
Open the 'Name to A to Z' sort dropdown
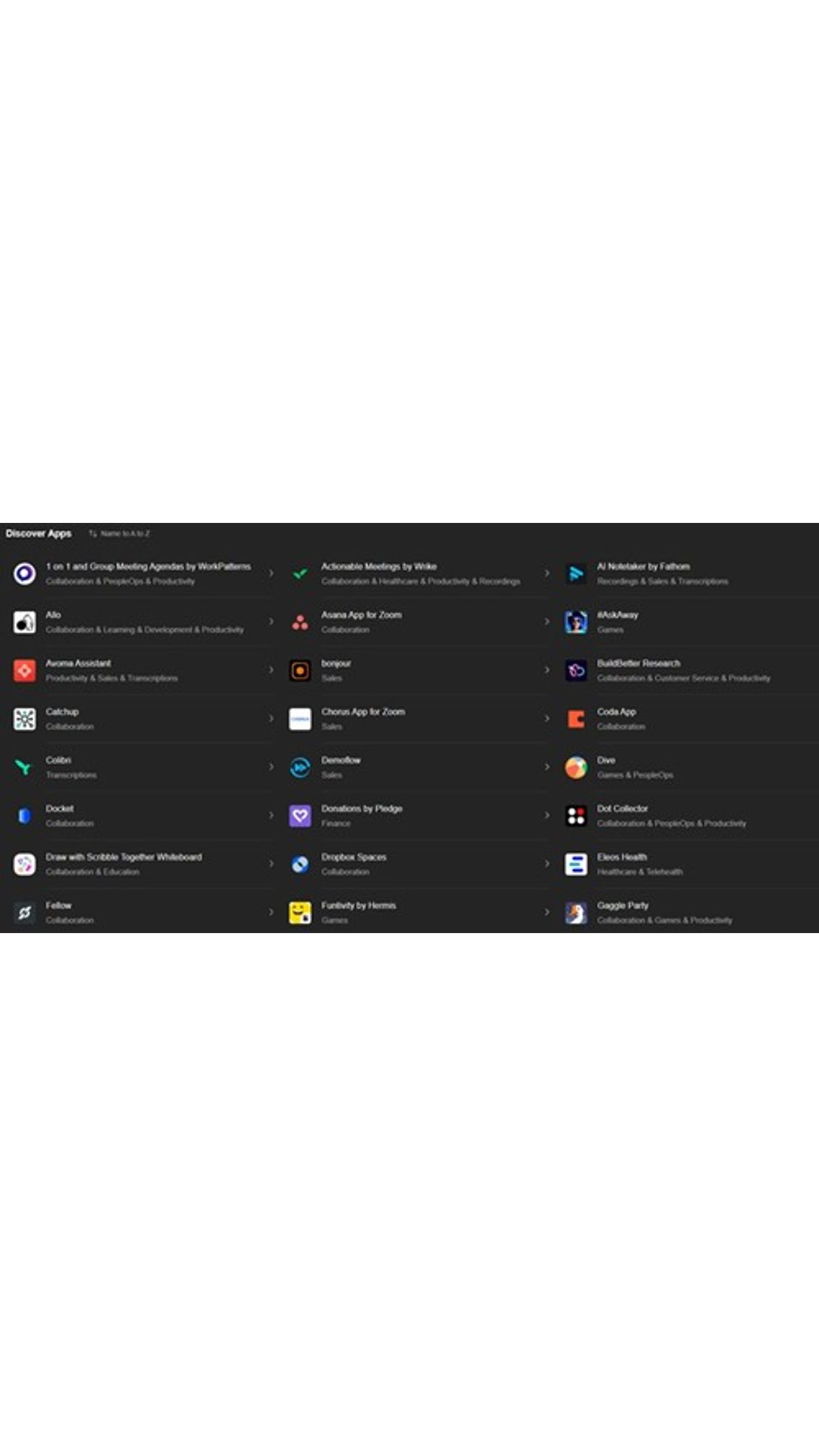(x=120, y=533)
